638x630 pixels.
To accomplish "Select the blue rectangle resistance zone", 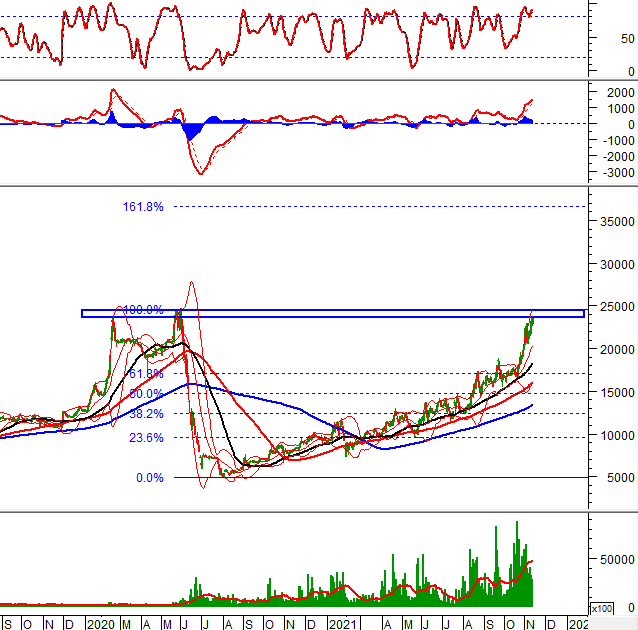I will (331, 314).
